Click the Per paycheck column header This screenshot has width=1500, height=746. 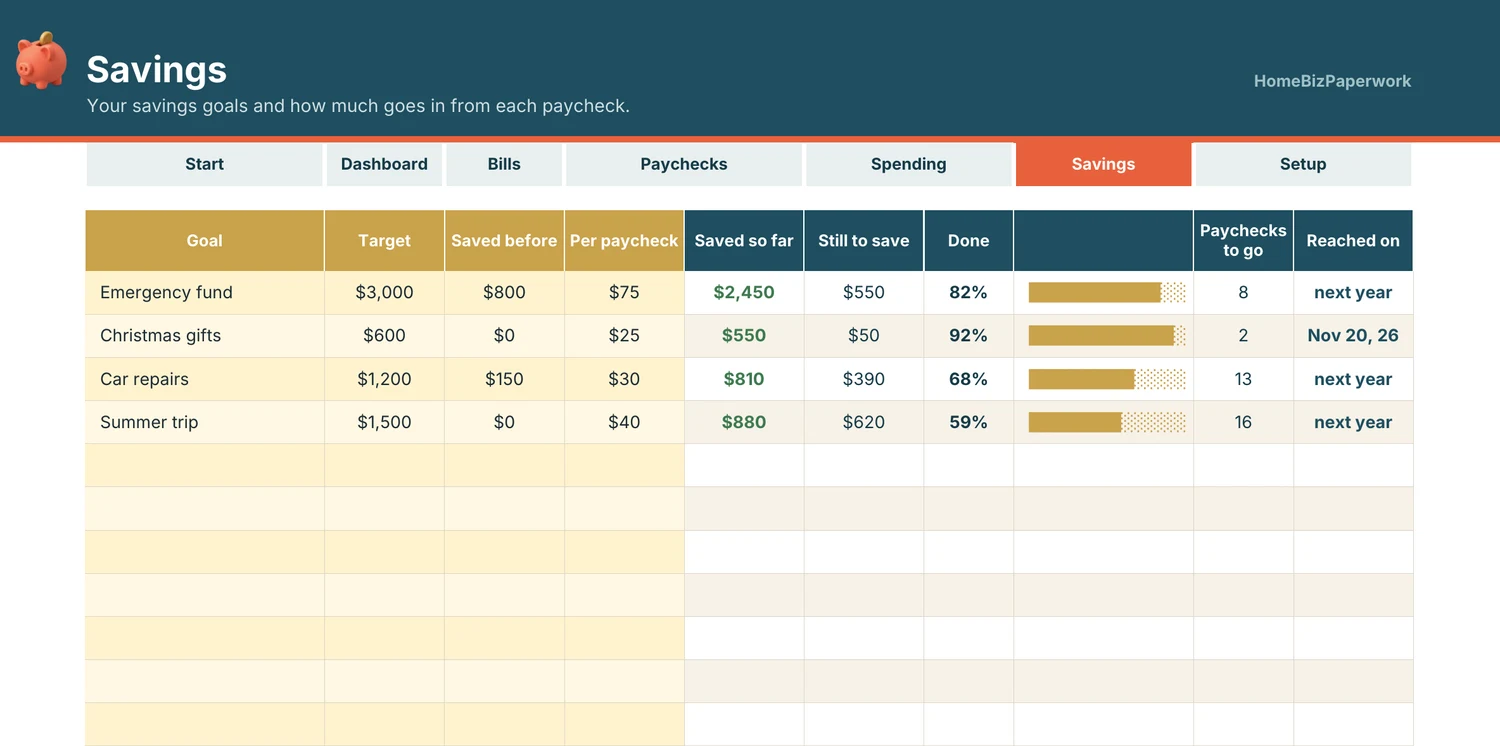coord(624,241)
